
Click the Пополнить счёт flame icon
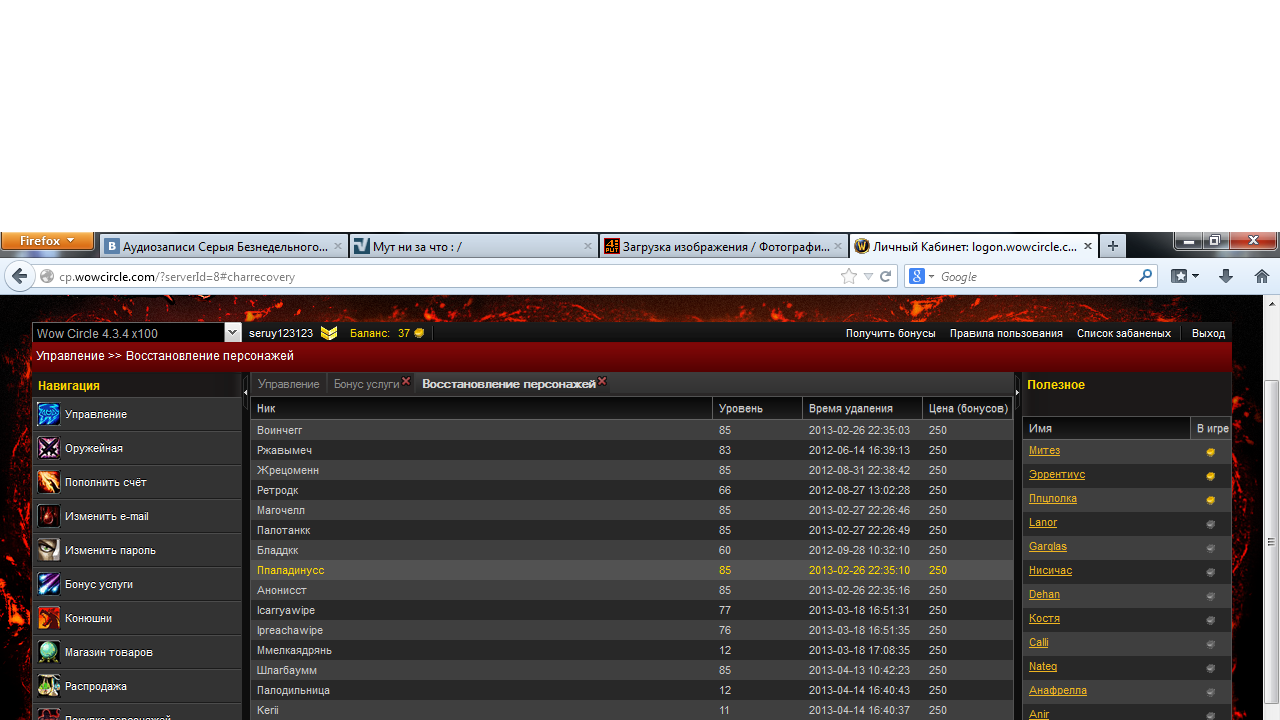pos(48,482)
